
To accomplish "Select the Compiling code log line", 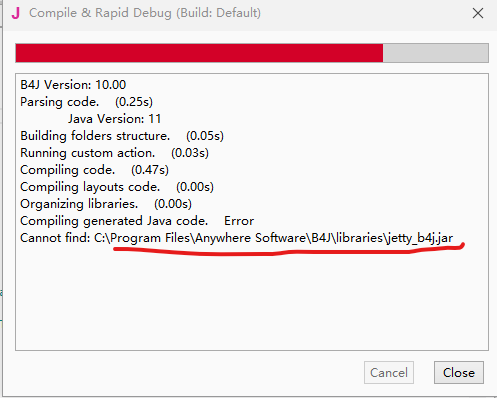I will (94, 170).
